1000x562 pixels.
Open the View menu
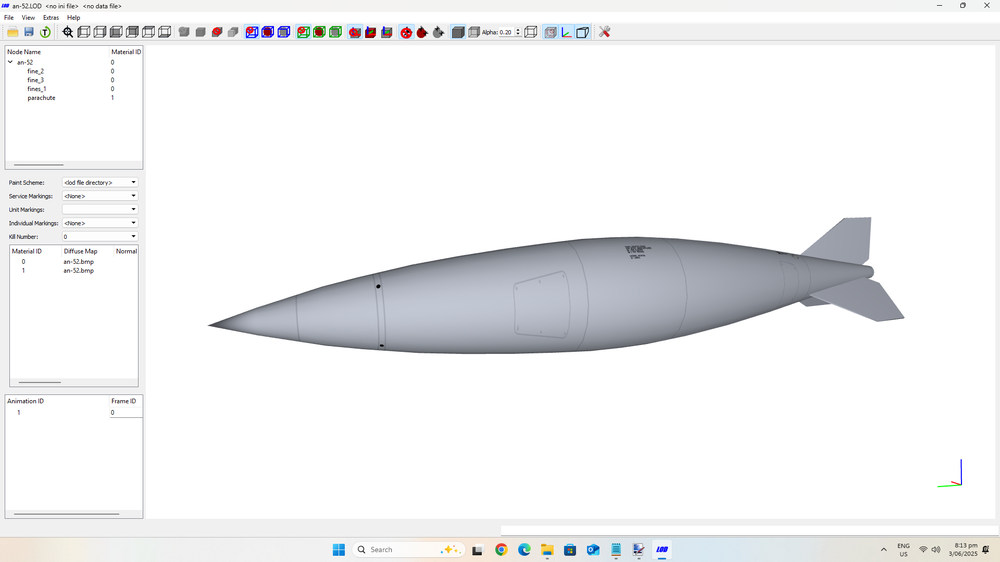[28, 18]
